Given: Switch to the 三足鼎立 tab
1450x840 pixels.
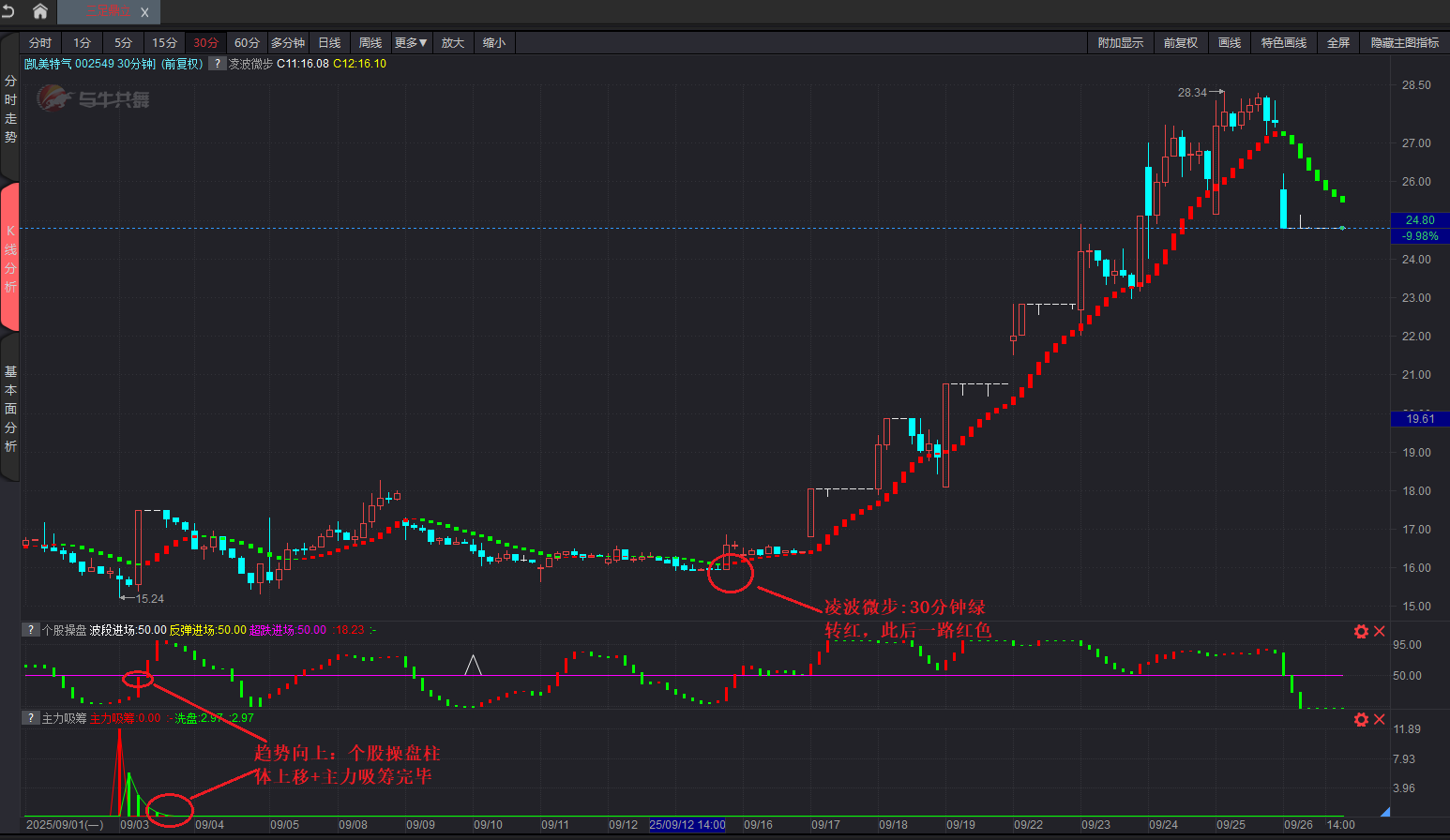Looking at the screenshot, I should pos(108,12).
